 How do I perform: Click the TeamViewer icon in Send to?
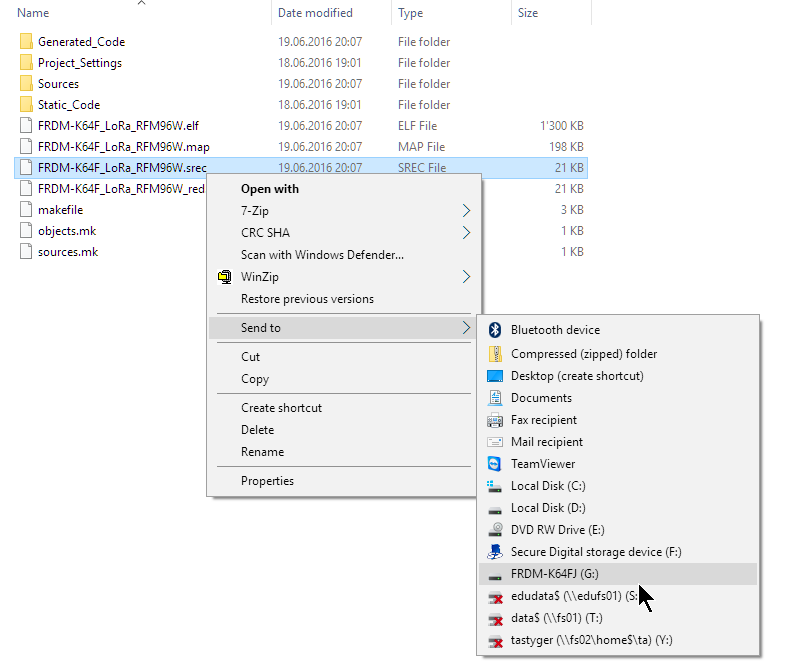click(x=494, y=464)
